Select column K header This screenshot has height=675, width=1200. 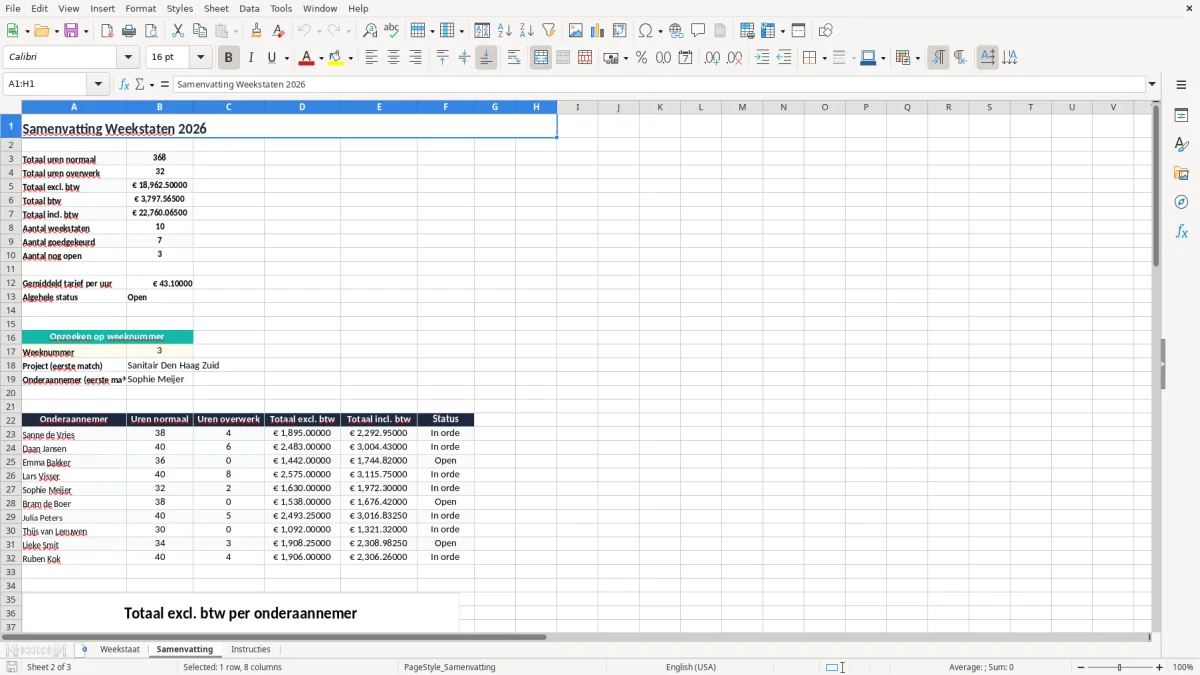659,107
